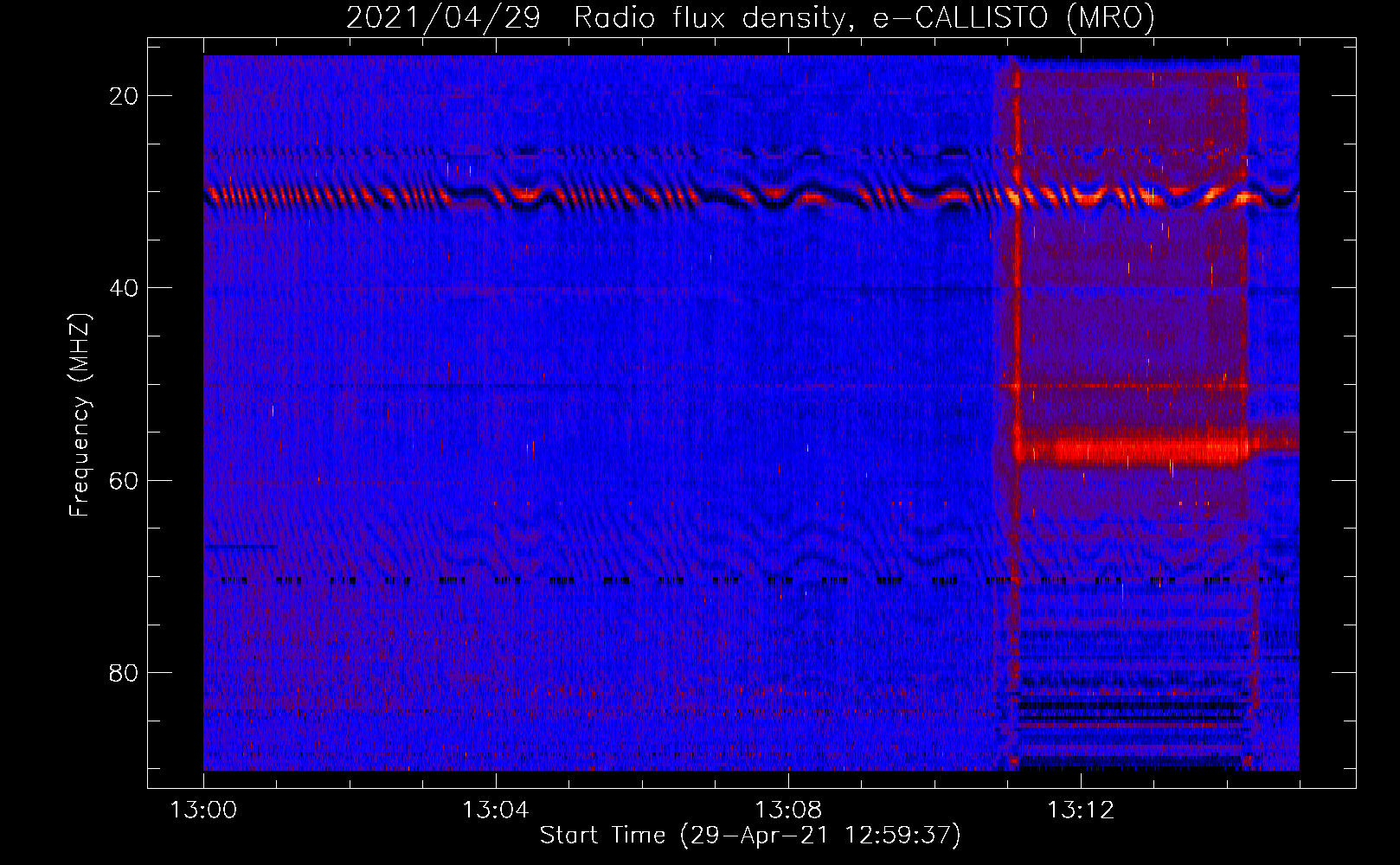
Task: Click the 'Start Time (29-Apr-21 12:59:37)' label
Action: click(750, 836)
